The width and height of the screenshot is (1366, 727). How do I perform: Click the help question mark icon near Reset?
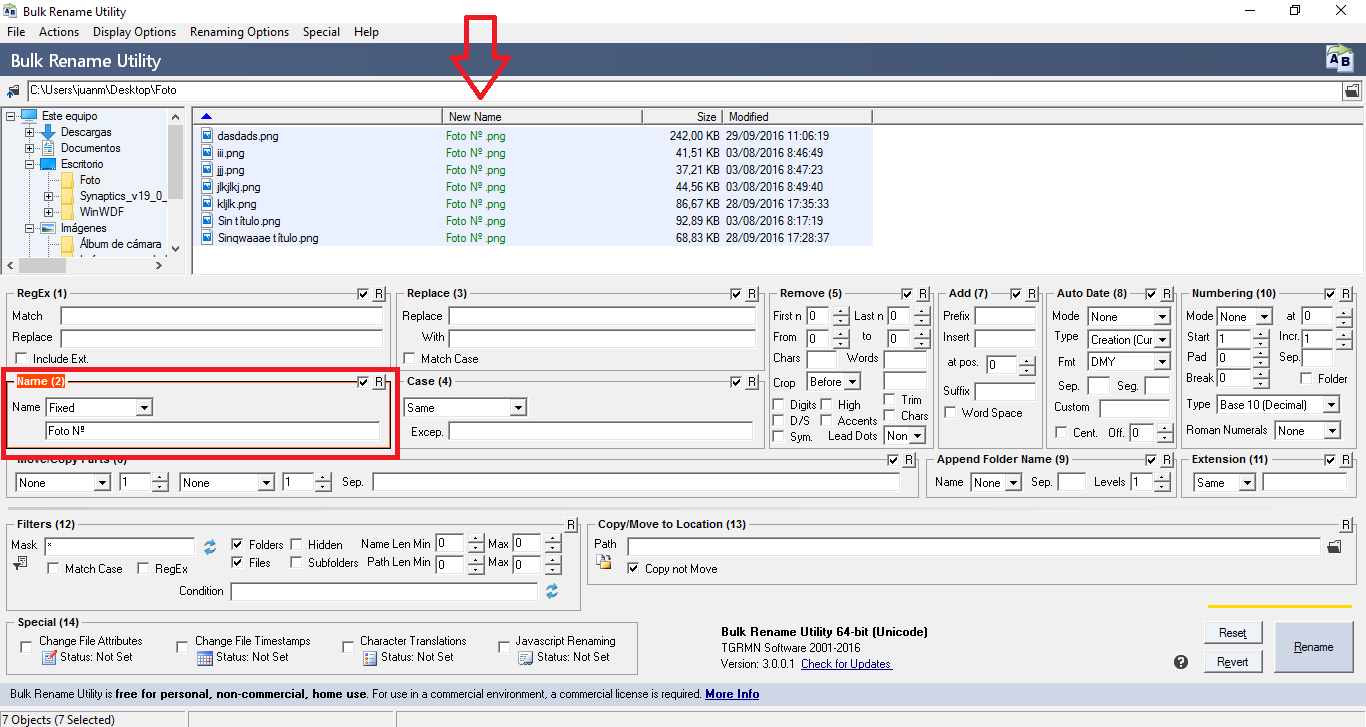tap(1181, 662)
